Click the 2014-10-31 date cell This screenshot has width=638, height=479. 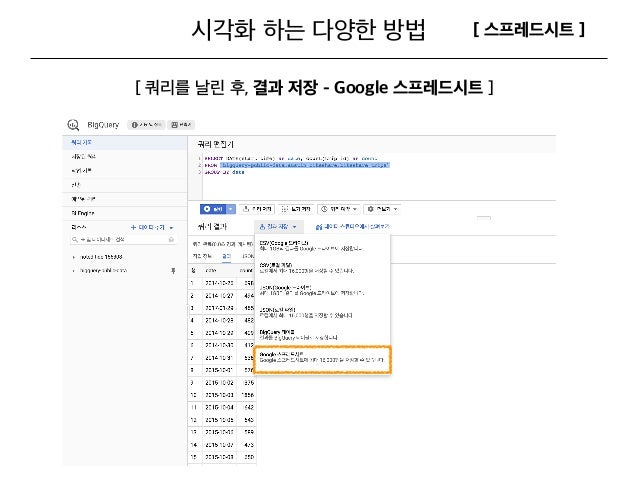219,358
